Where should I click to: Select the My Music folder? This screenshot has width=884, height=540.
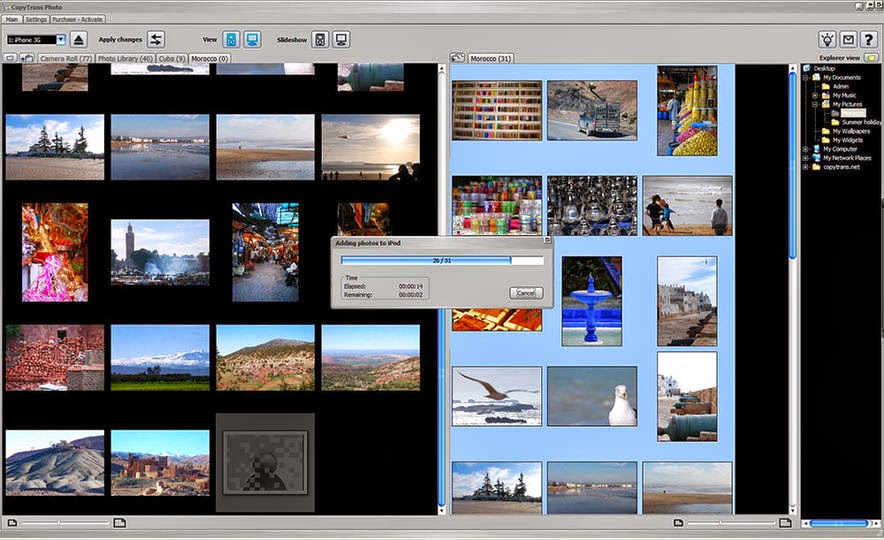pyautogui.click(x=844, y=95)
